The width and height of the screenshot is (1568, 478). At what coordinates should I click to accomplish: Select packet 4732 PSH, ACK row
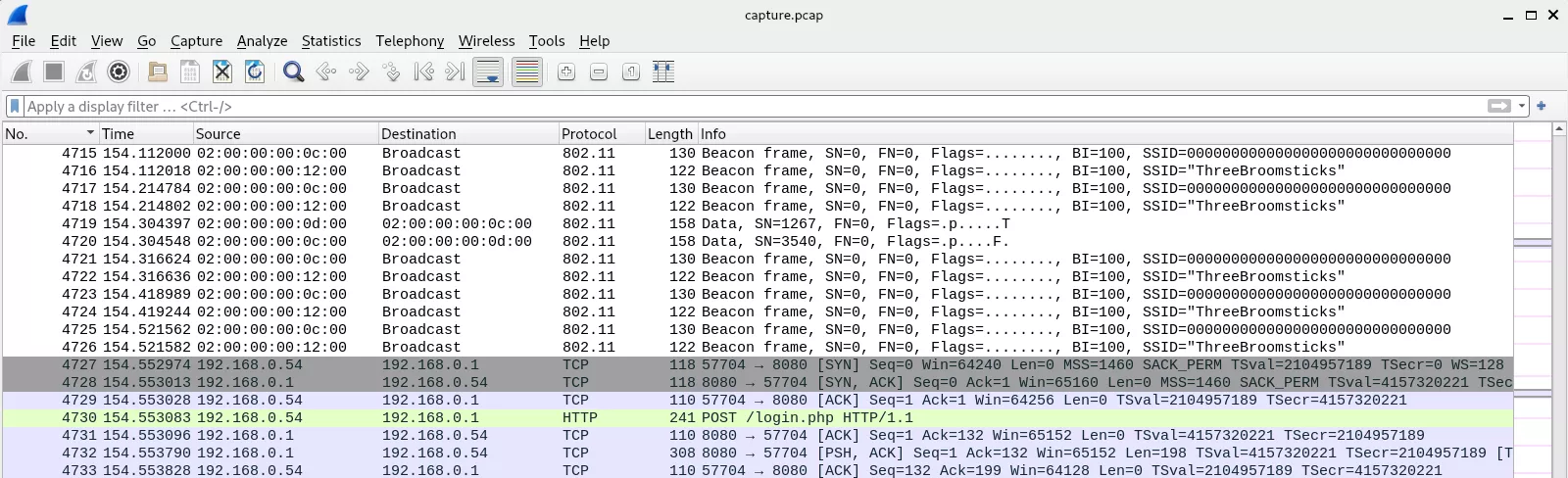758,453
